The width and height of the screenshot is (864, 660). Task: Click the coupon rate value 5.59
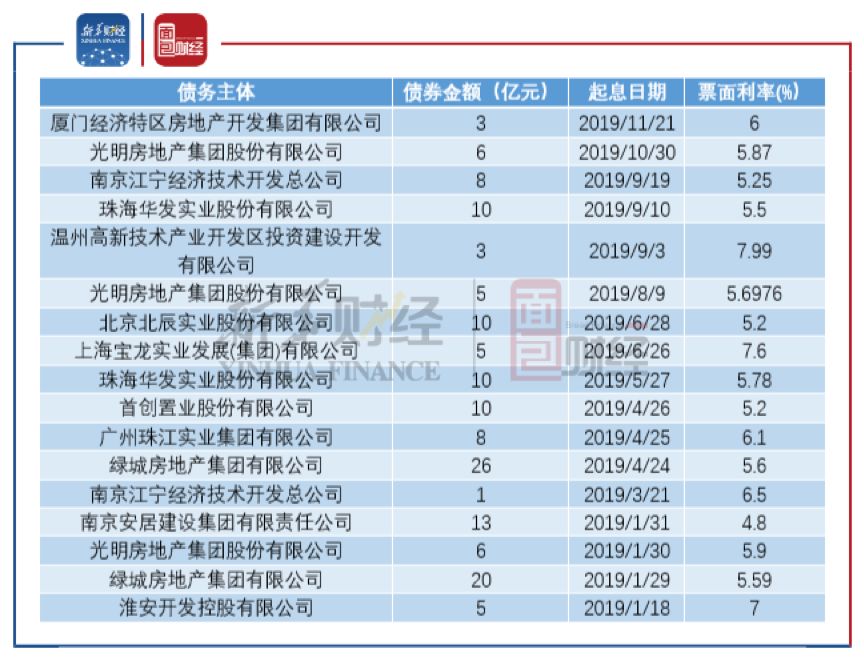click(x=754, y=580)
